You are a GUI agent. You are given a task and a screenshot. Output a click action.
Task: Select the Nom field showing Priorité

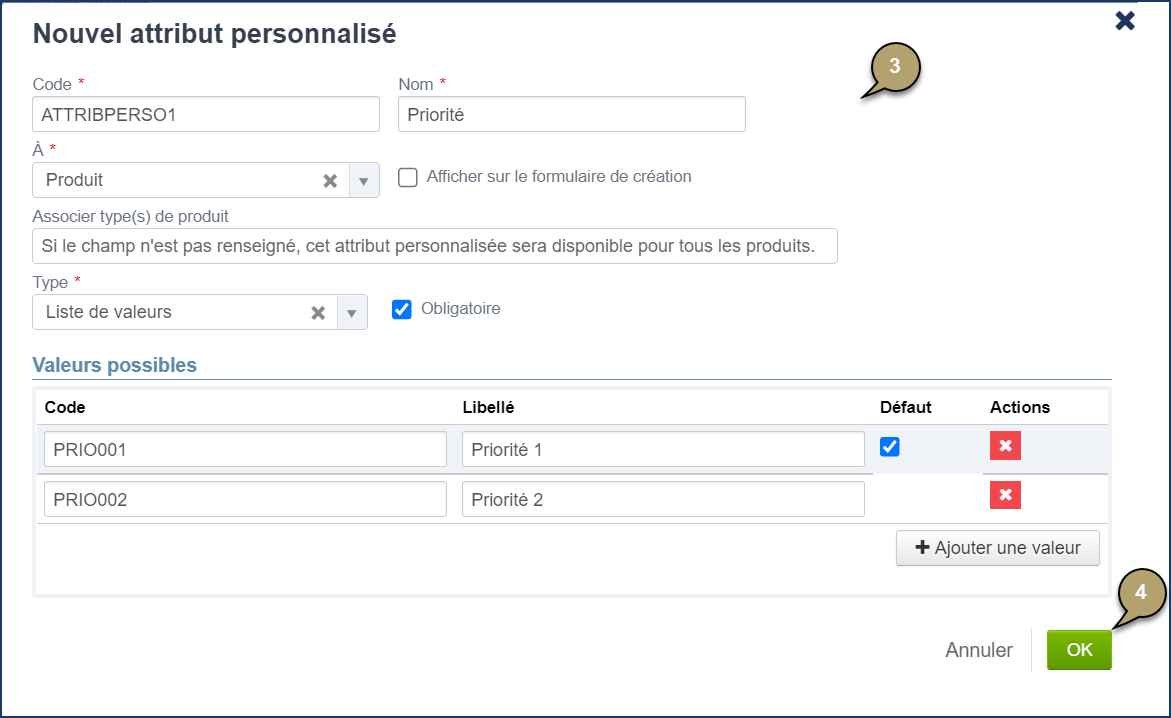pos(571,114)
